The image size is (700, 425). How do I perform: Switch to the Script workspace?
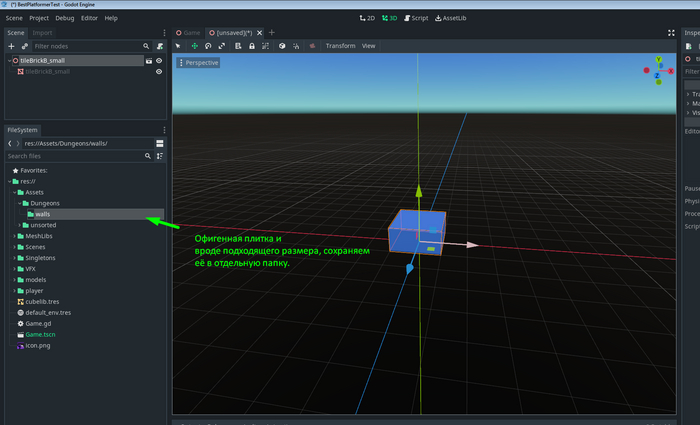pos(415,18)
